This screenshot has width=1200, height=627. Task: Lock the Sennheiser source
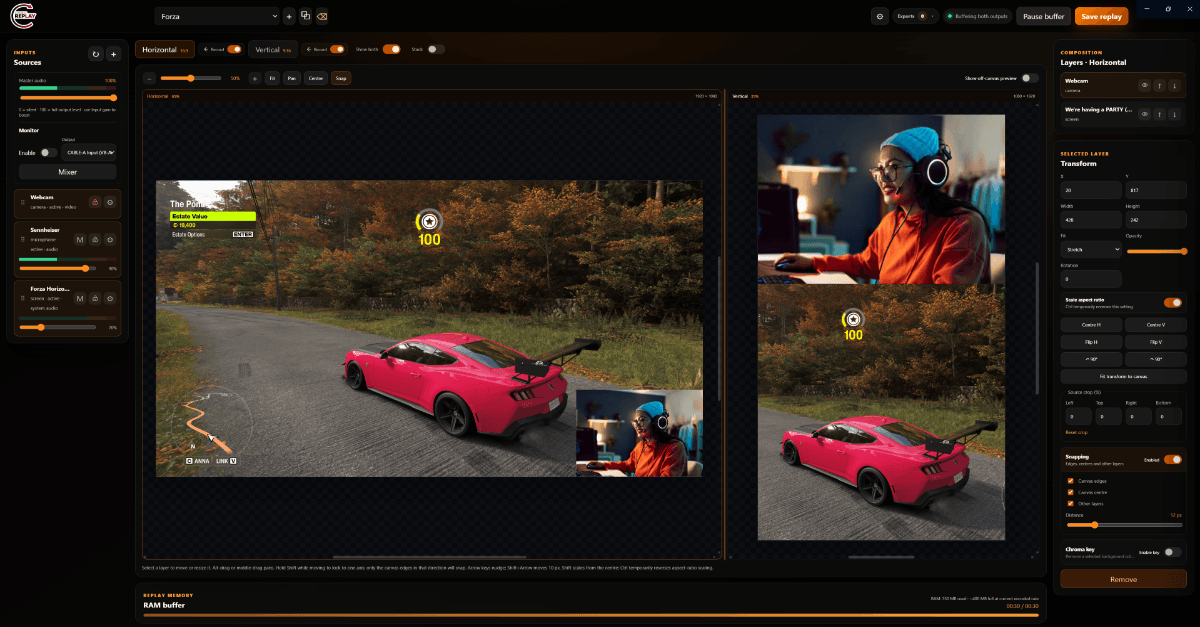click(x=95, y=240)
